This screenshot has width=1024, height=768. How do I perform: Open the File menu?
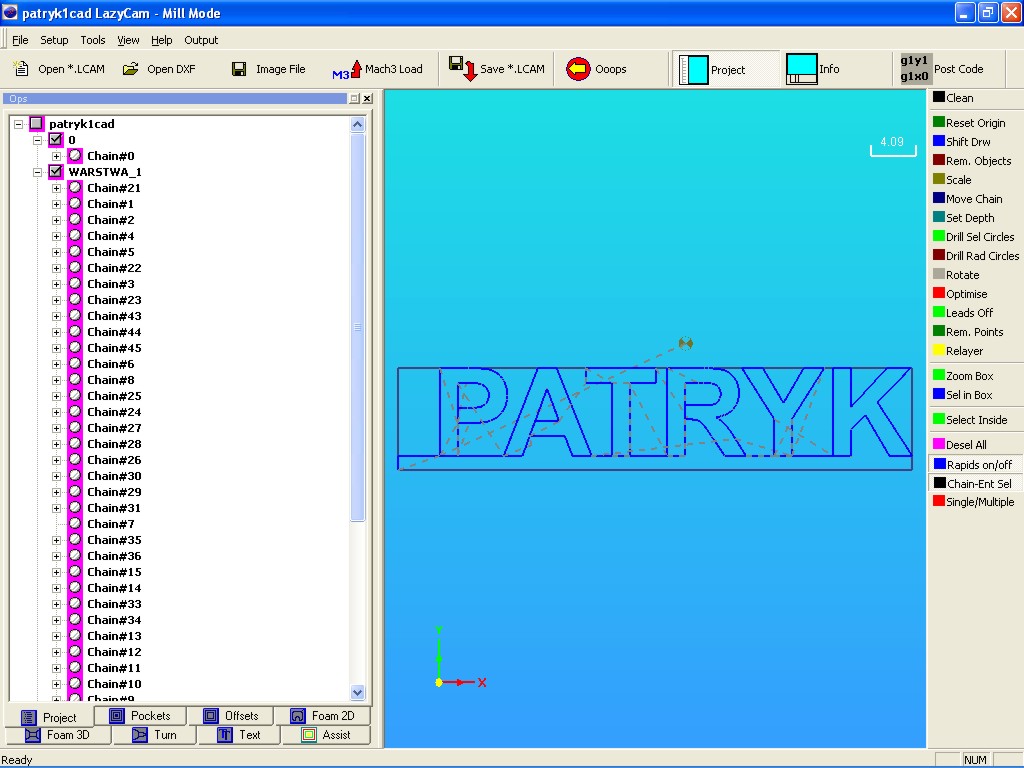coord(20,40)
